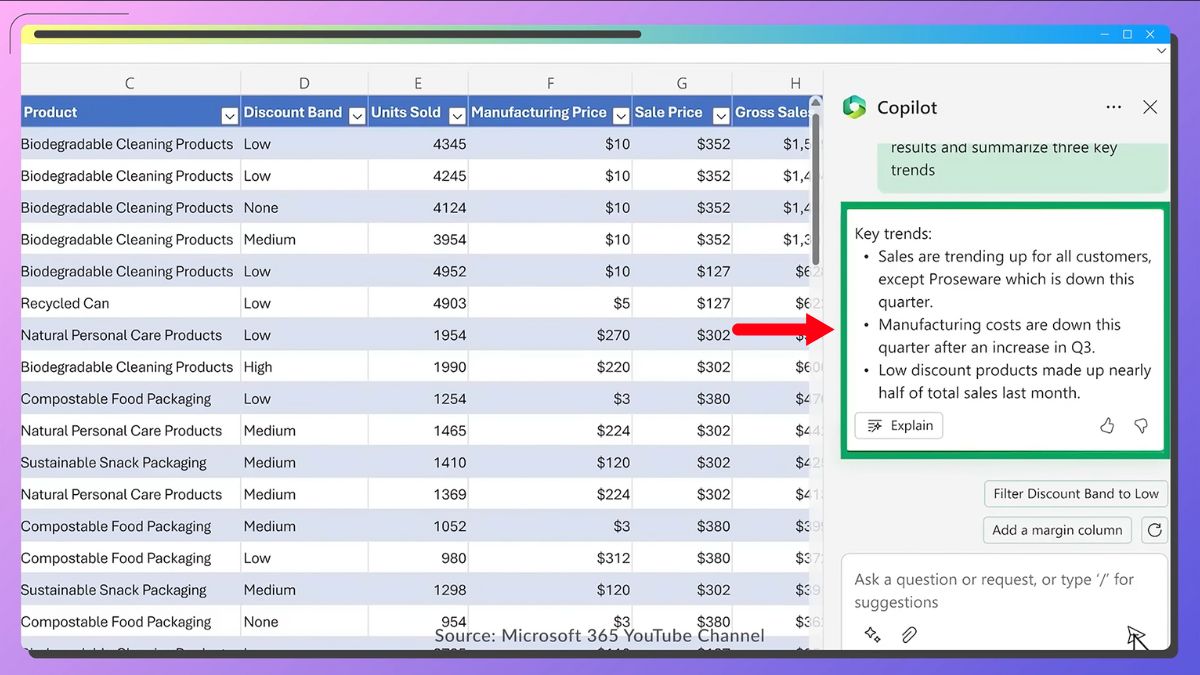Image resolution: width=1200 pixels, height=675 pixels.
Task: Click the Explain button
Action: tap(899, 426)
